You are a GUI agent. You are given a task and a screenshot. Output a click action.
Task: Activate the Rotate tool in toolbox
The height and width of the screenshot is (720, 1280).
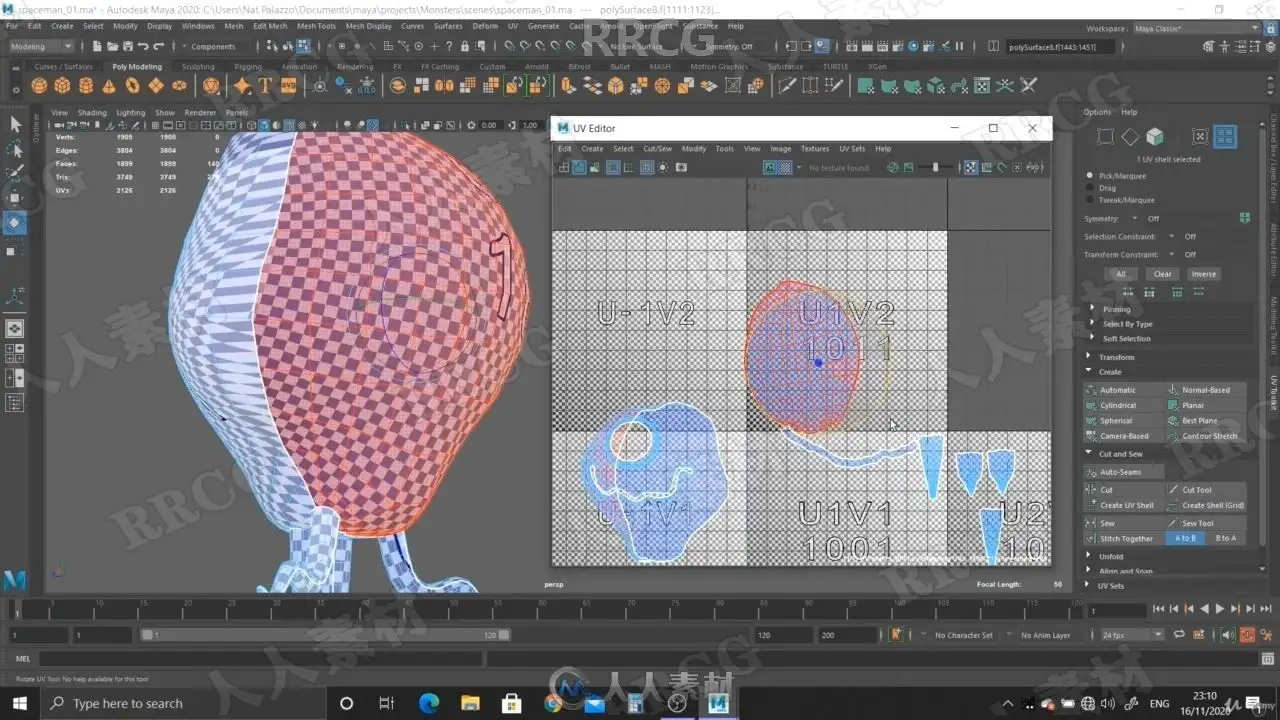coord(15,223)
